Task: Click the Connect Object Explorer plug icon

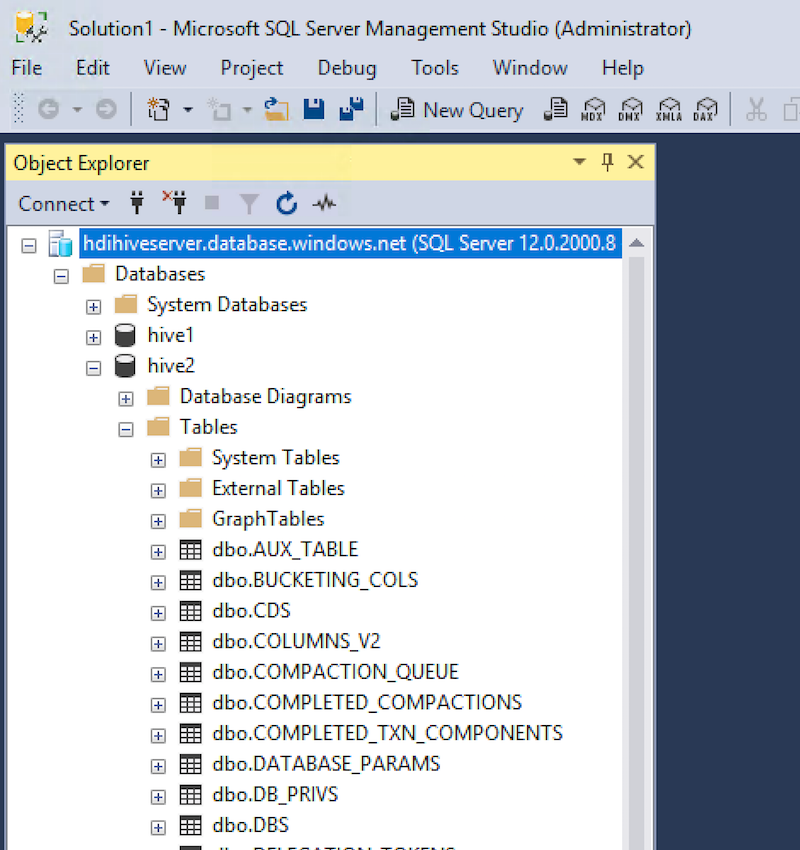Action: 137,203
